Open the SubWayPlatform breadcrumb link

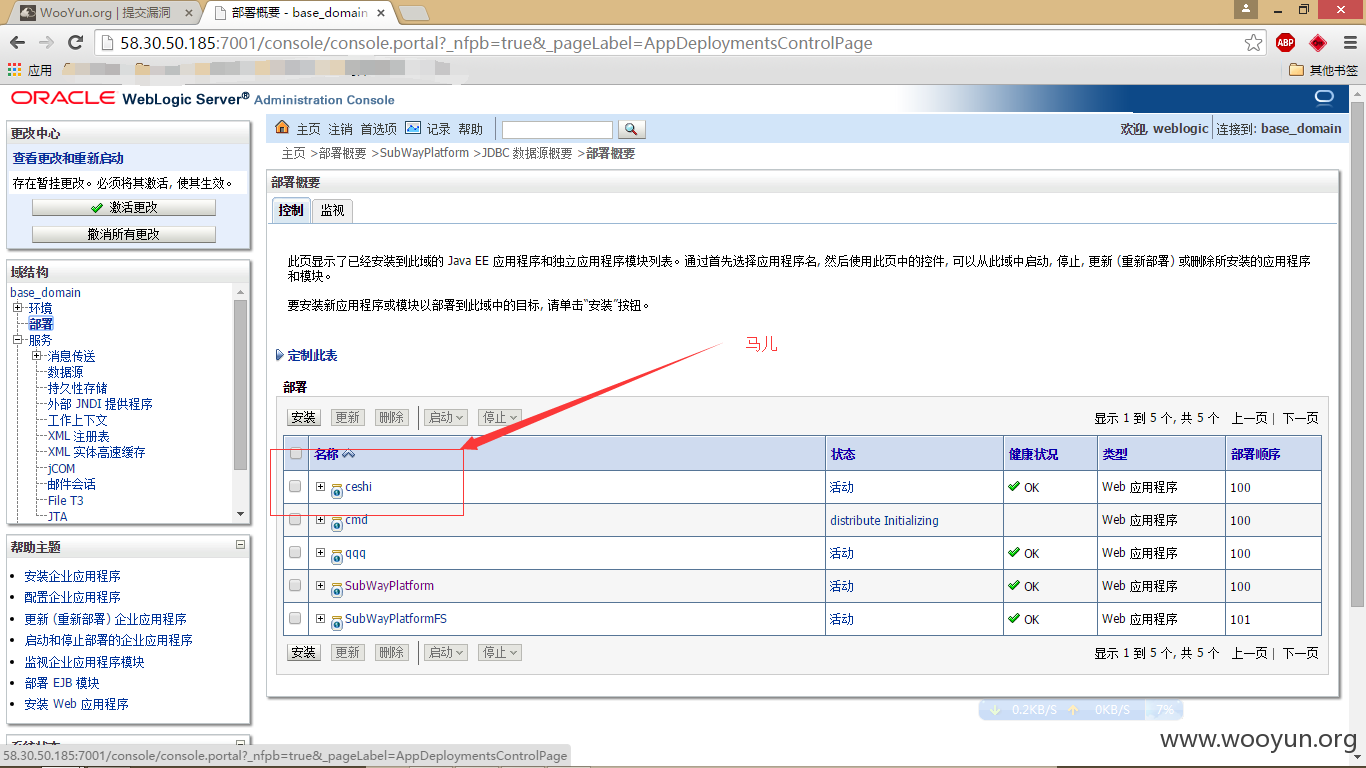pos(424,153)
